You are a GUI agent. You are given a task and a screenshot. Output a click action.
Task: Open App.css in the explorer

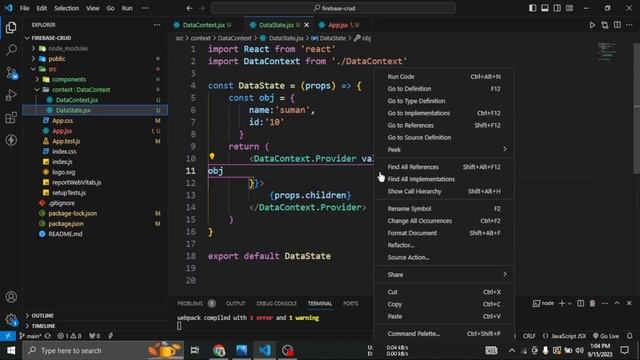click(x=62, y=120)
